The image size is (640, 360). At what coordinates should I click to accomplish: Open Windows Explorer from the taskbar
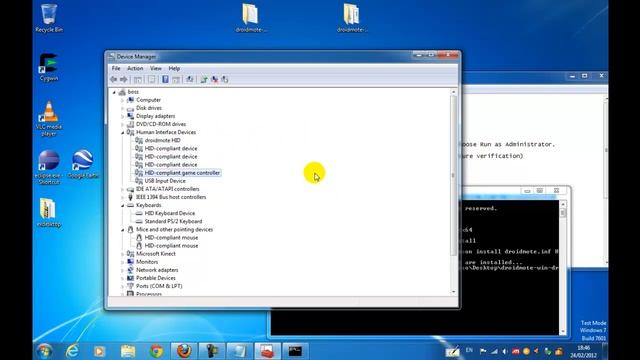[x=128, y=351]
